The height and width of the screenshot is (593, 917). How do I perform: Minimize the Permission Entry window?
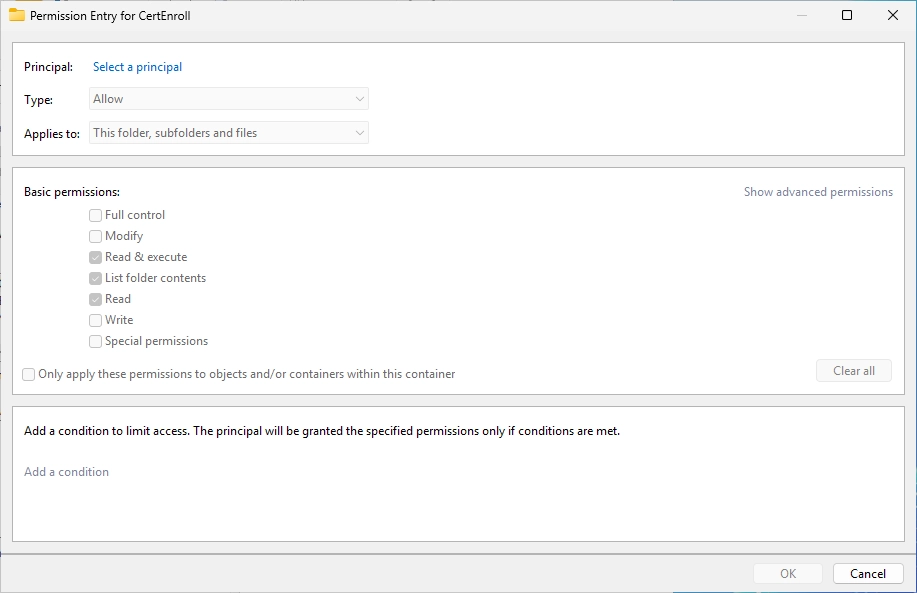pos(802,15)
